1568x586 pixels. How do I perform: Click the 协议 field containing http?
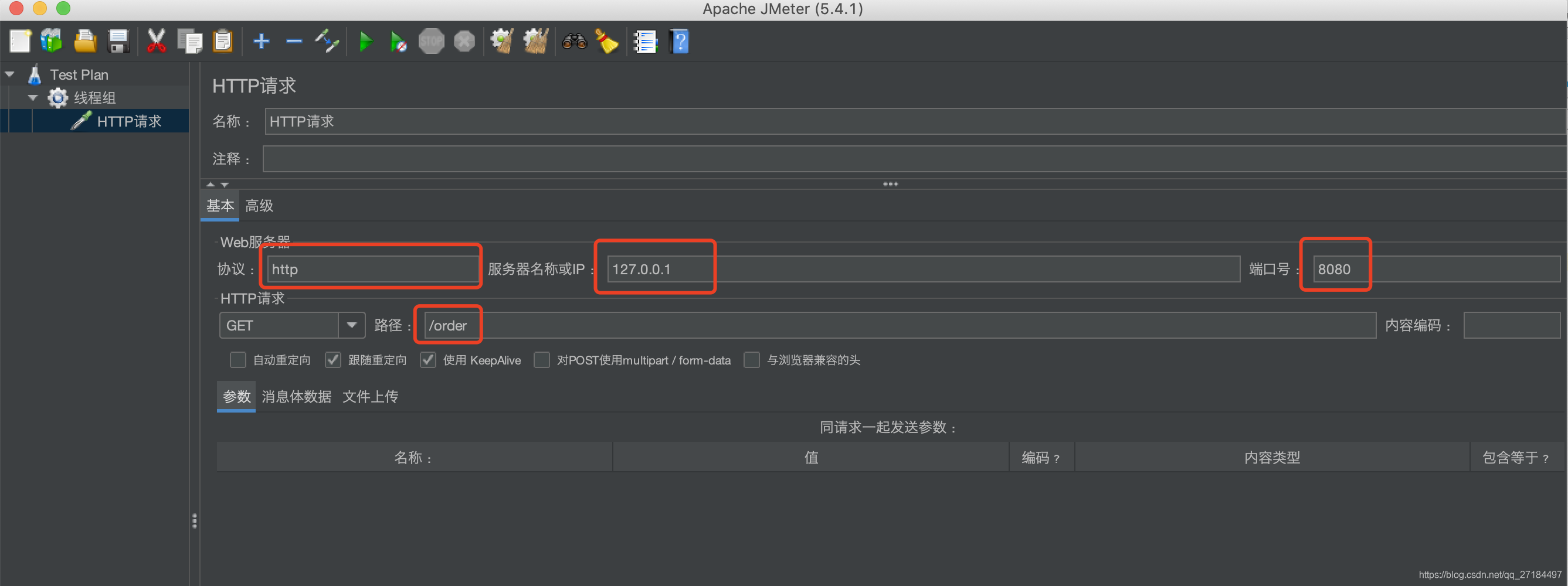372,269
